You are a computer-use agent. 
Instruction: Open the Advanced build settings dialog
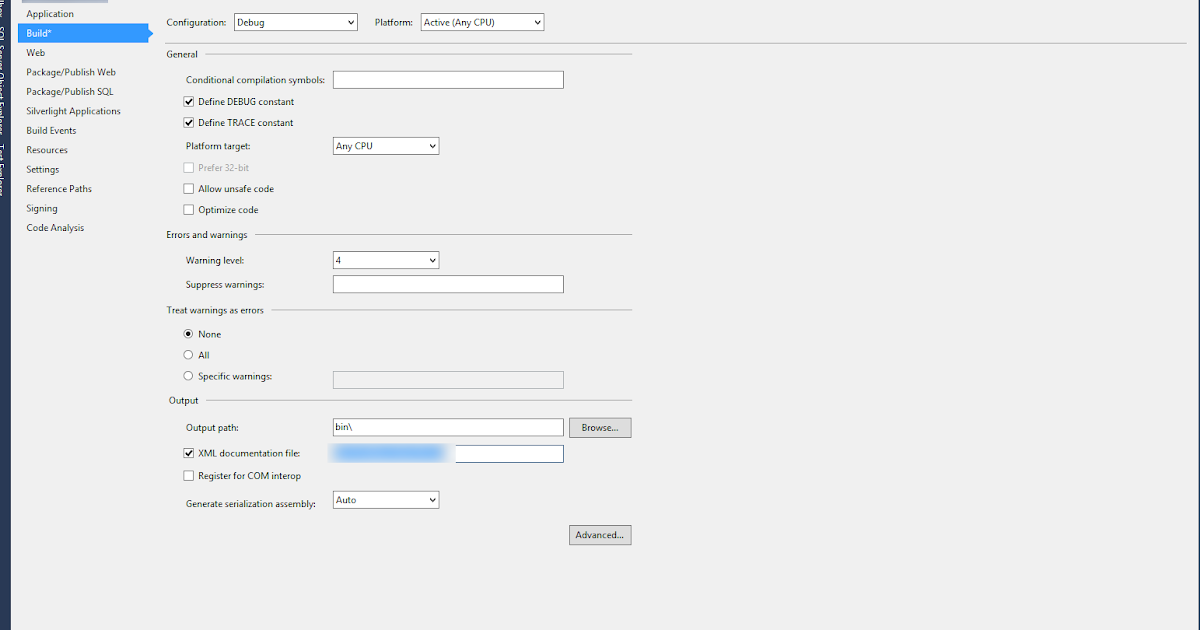[599, 534]
